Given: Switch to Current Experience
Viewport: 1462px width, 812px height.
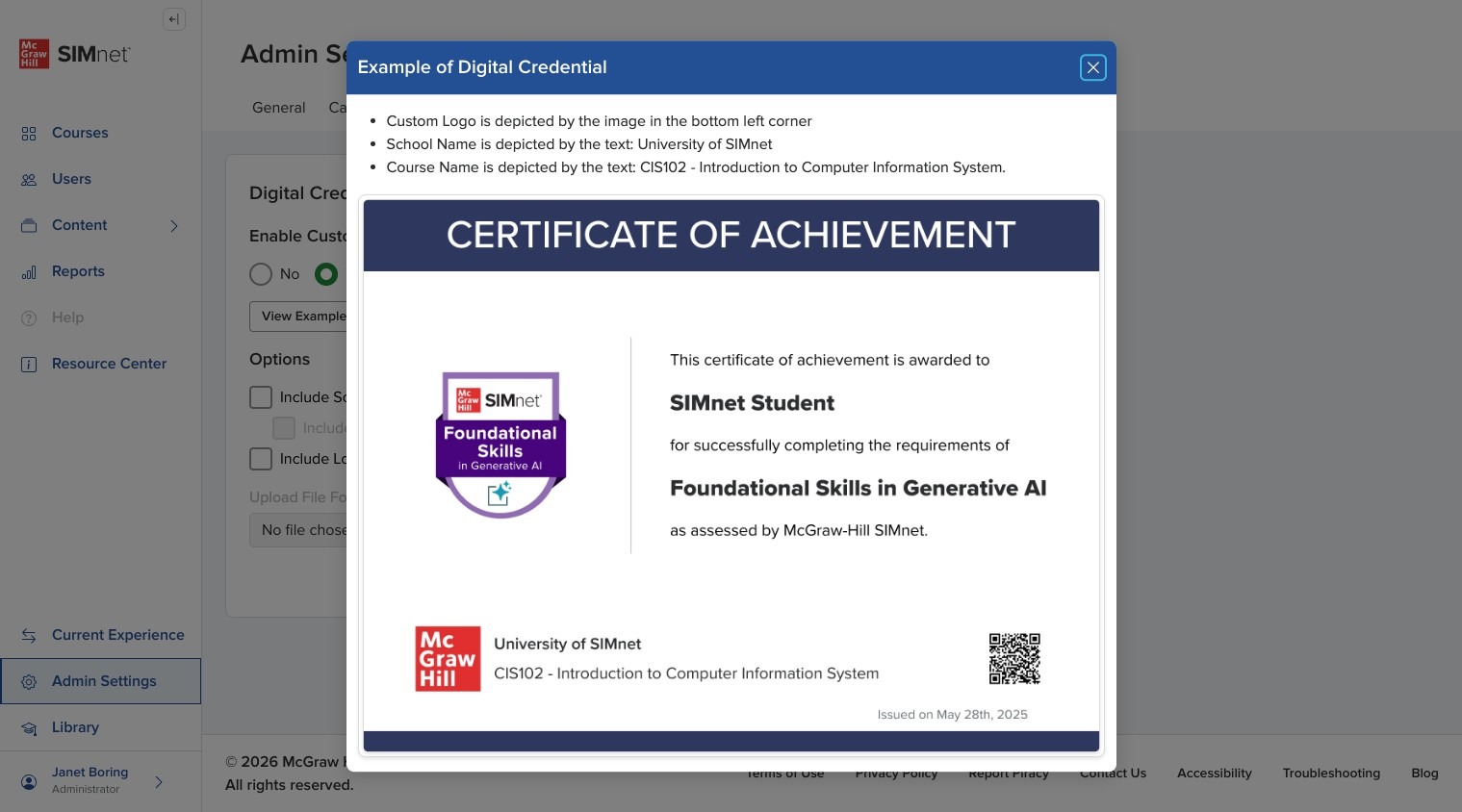Looking at the screenshot, I should point(117,635).
